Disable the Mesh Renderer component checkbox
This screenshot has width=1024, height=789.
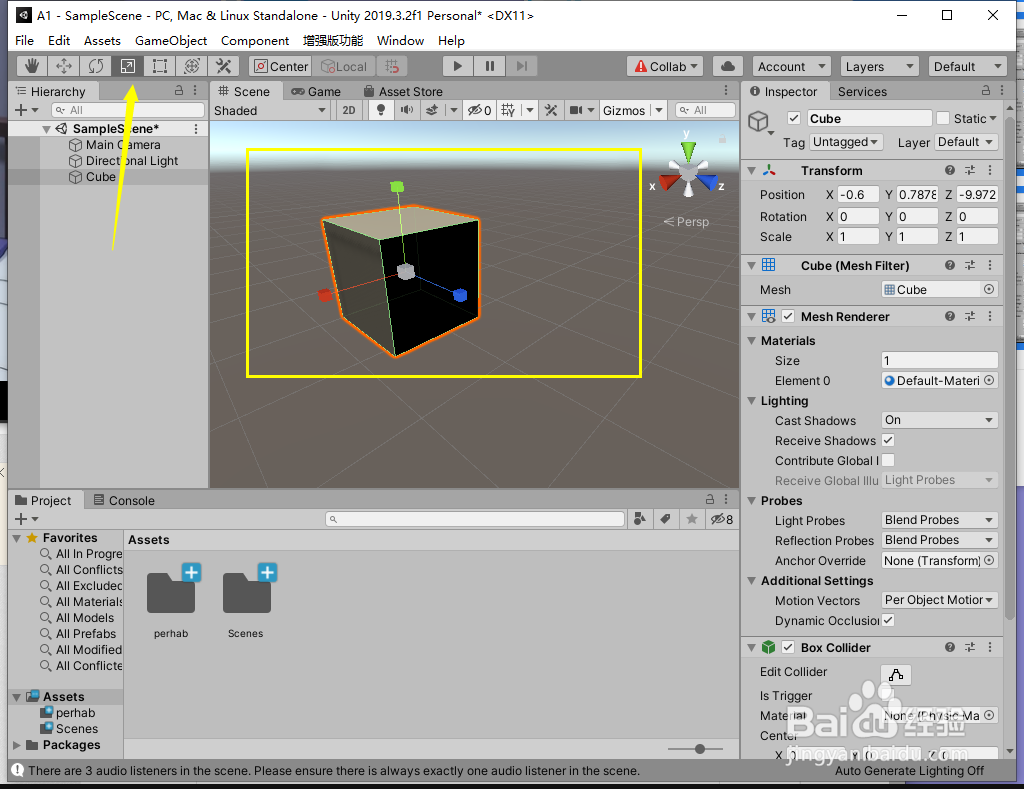pyautogui.click(x=788, y=316)
